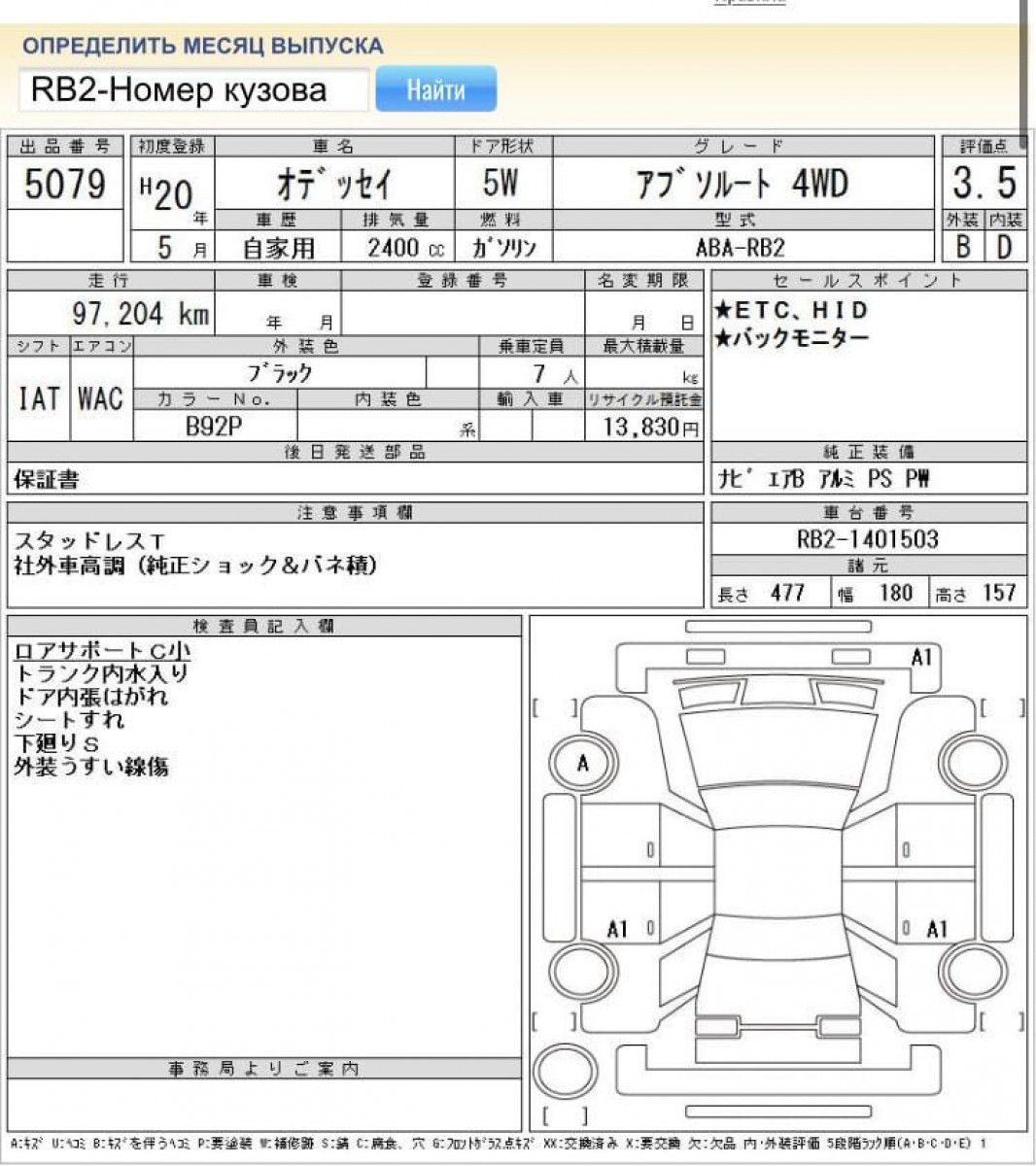Click the WAC air conditioner cell
Viewport: 1036px width, 1166px height.
[x=100, y=398]
